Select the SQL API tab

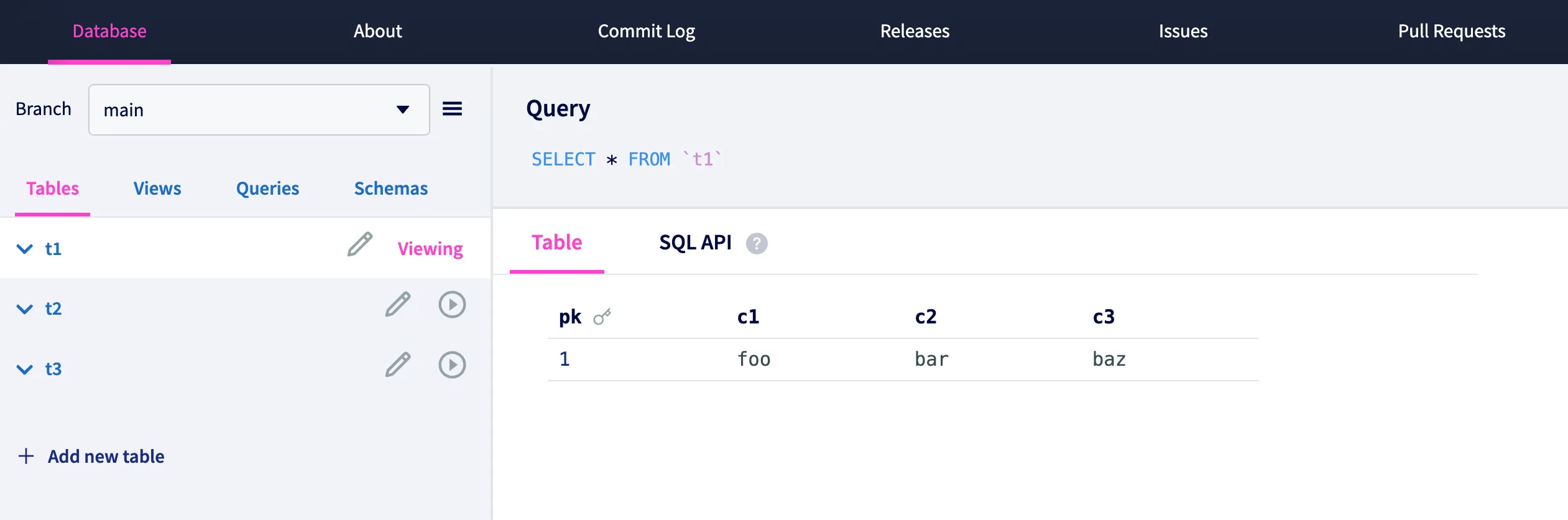click(x=695, y=243)
